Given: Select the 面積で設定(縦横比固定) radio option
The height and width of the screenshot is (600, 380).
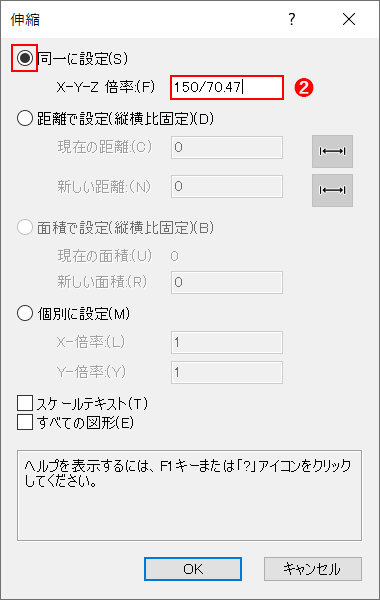Looking at the screenshot, I should tap(25, 228).
